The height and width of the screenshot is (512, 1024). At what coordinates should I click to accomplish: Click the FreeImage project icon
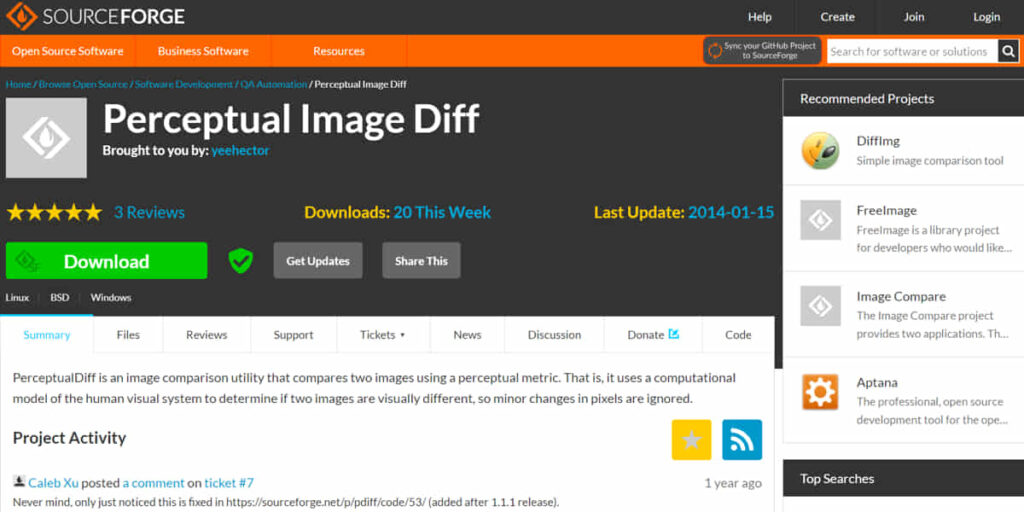820,220
